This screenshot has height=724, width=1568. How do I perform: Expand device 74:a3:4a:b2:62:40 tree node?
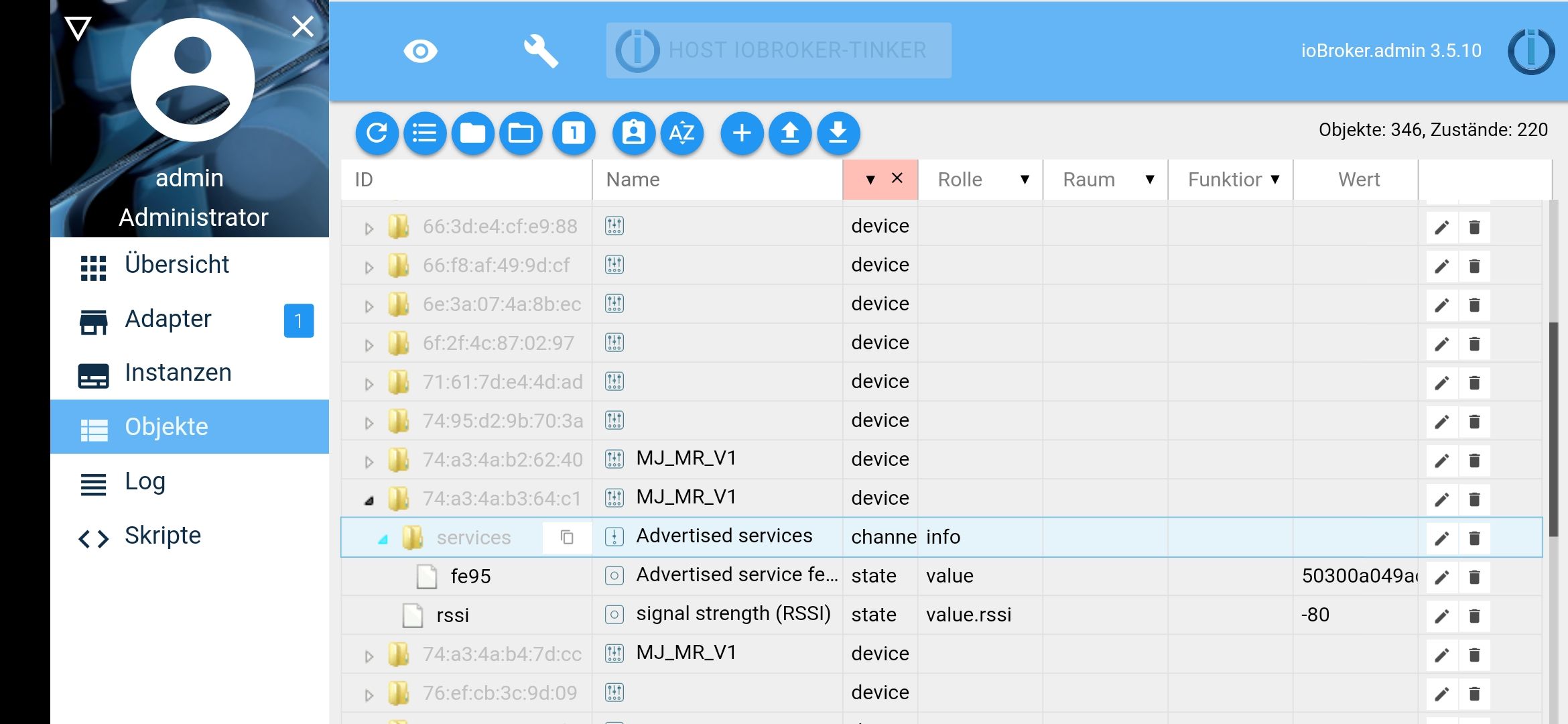tap(369, 461)
